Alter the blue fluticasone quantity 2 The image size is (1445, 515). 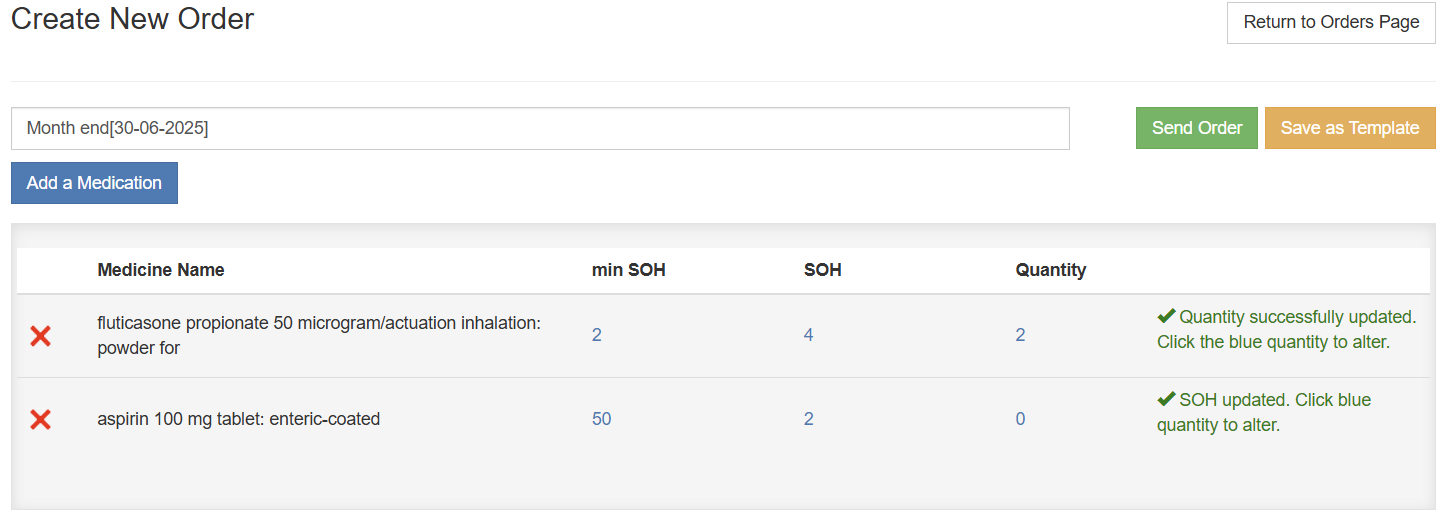[1020, 335]
